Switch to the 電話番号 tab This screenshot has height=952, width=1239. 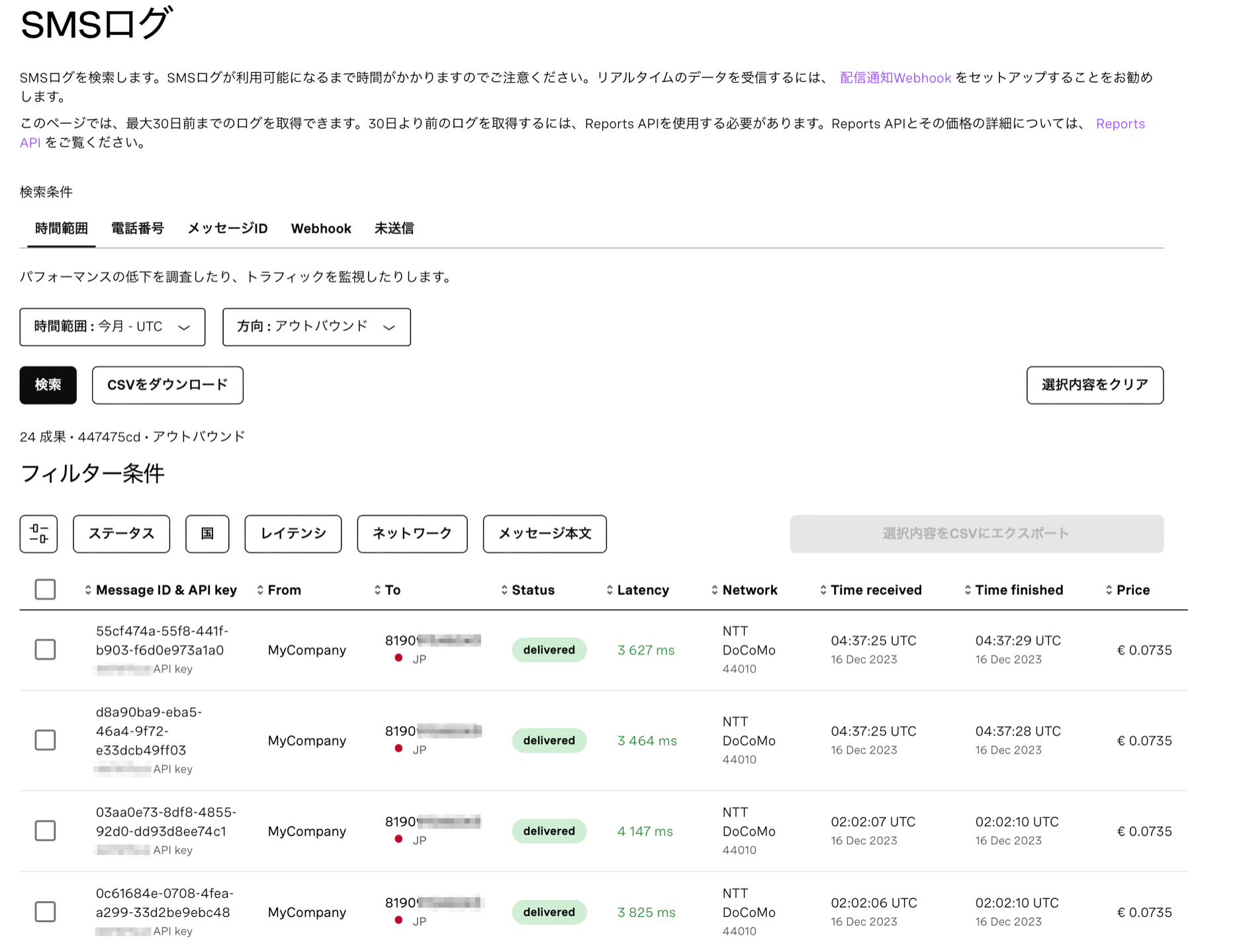click(138, 229)
